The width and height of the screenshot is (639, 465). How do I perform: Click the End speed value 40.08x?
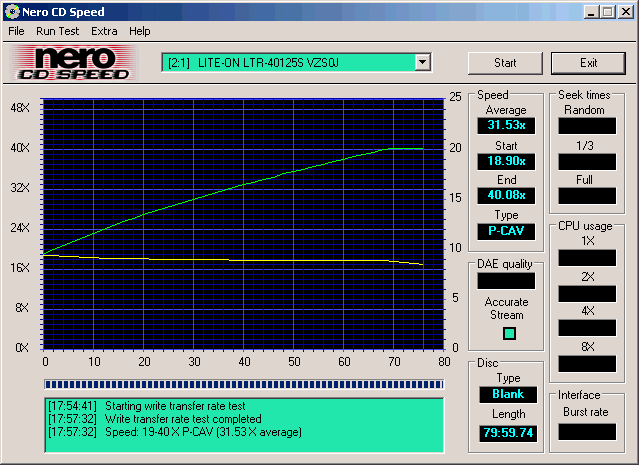pos(506,196)
